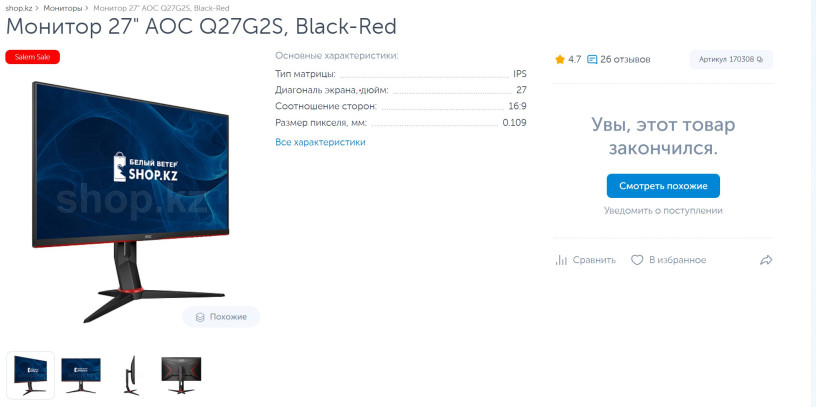Screen dimensions: 816x407
Task: Click Уведомить о поступлении link
Action: pos(663,211)
